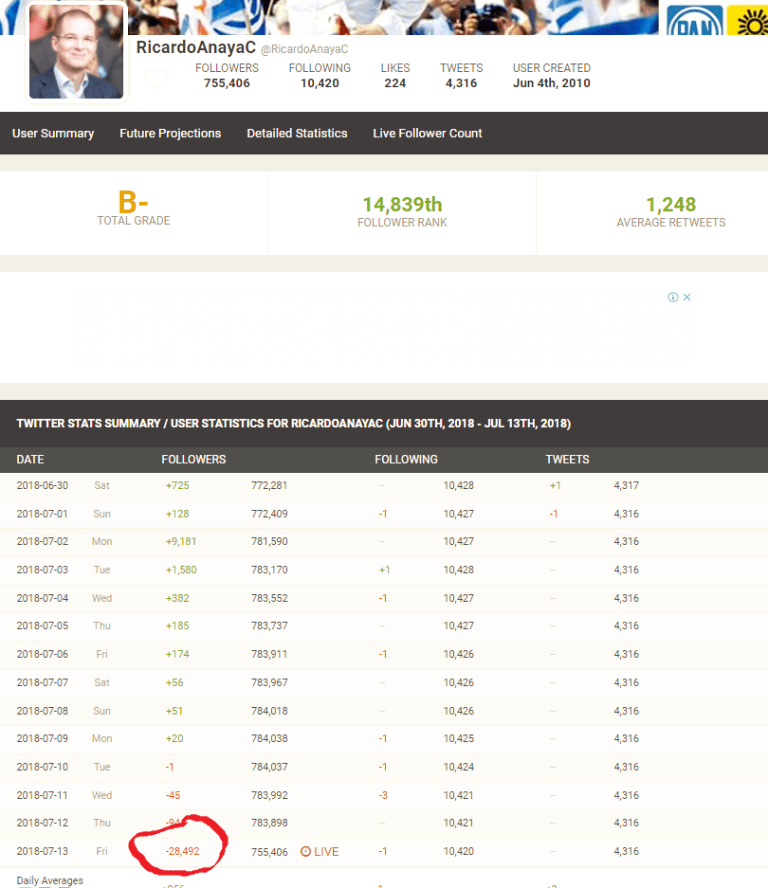
Task: Click the ad info icon
Action: click(673, 297)
